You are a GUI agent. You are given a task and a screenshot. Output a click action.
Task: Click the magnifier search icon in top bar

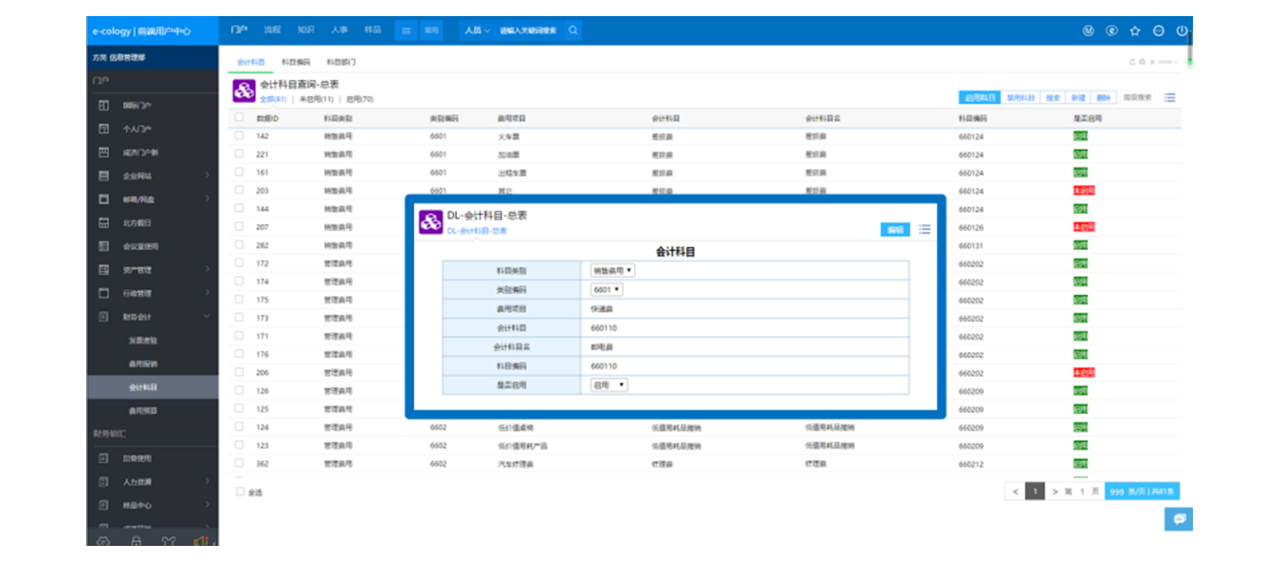[573, 31]
